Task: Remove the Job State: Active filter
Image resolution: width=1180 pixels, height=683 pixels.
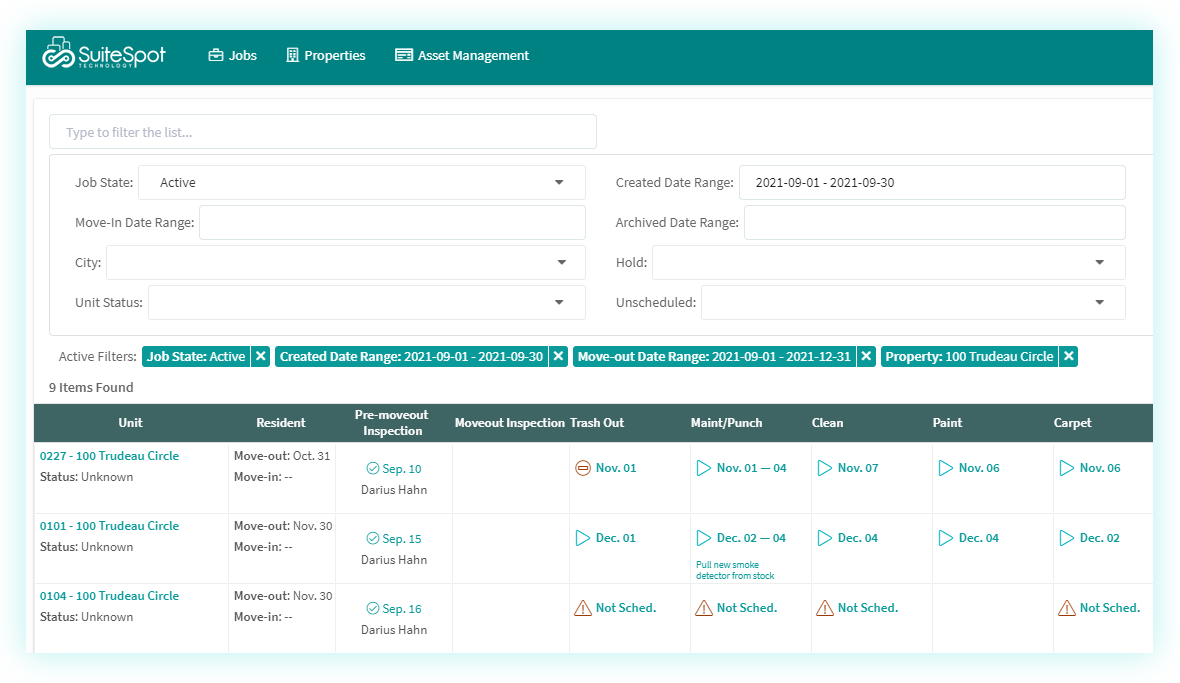Action: click(x=260, y=356)
